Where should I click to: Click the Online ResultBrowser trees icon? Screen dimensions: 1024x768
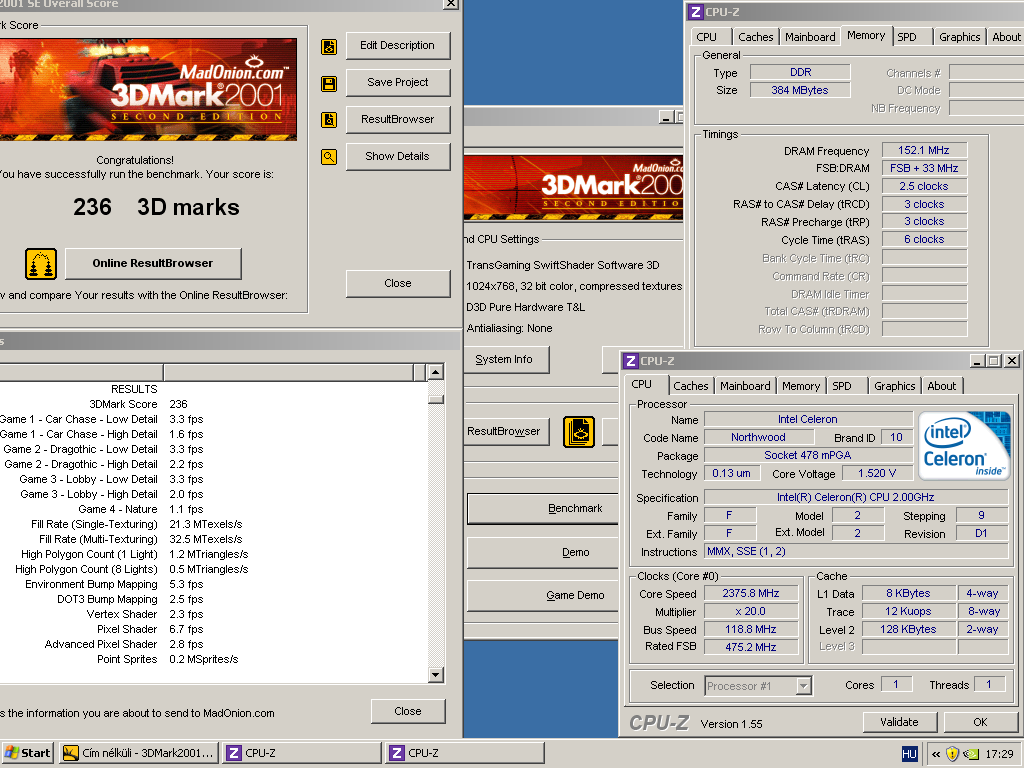pyautogui.click(x=41, y=264)
